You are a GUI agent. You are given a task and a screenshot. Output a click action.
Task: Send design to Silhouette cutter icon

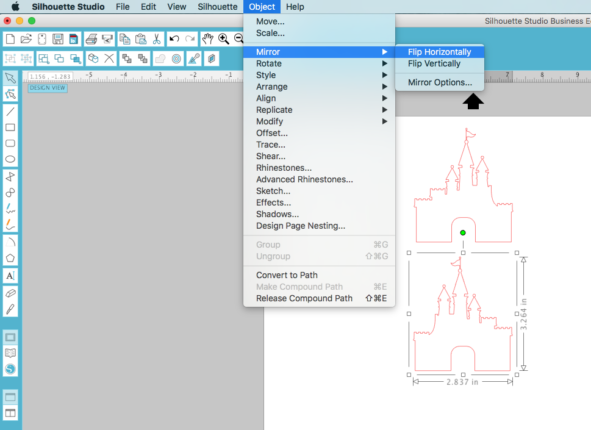107,39
